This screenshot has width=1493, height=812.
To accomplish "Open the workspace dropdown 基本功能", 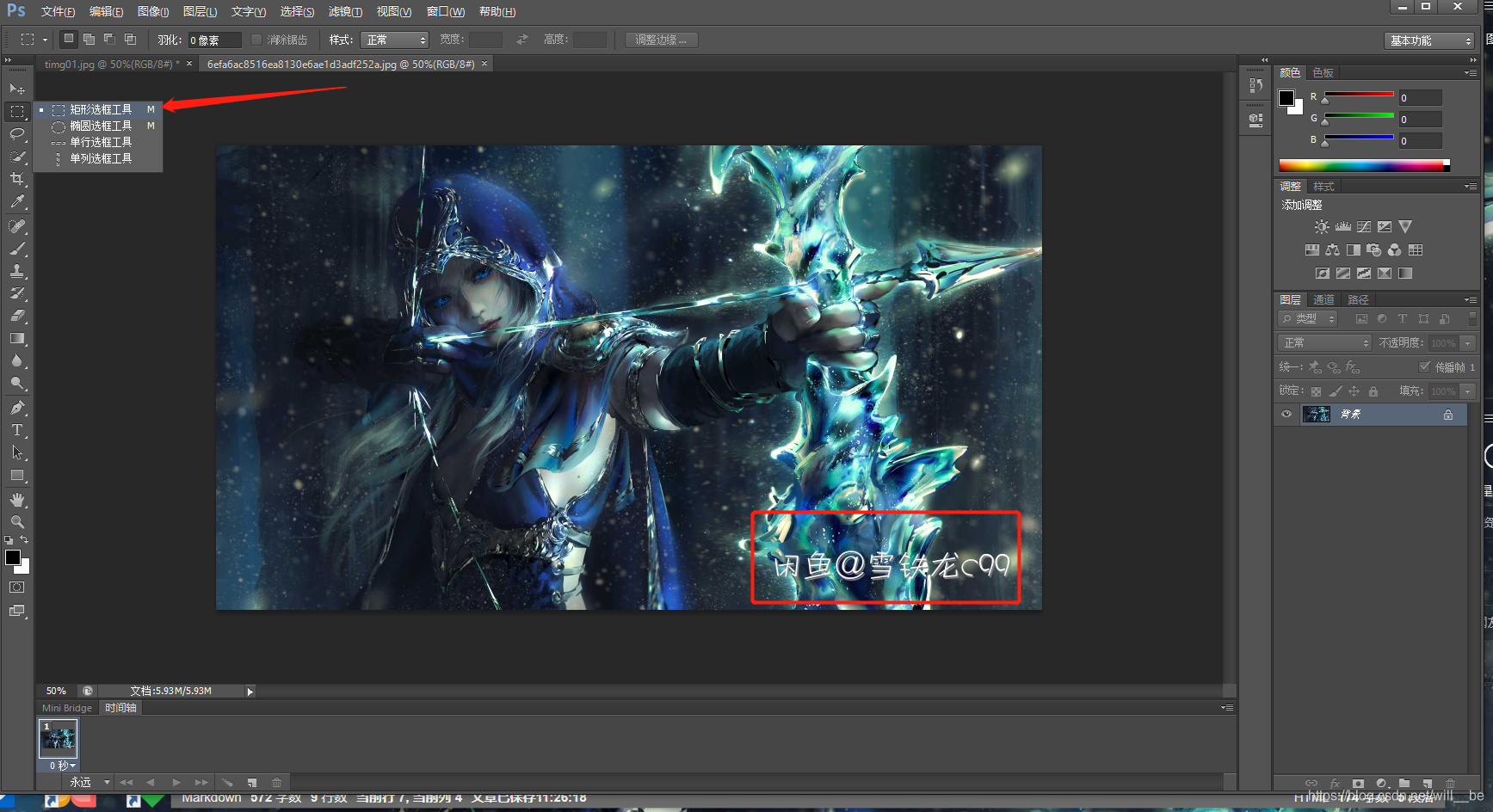I will click(x=1429, y=40).
